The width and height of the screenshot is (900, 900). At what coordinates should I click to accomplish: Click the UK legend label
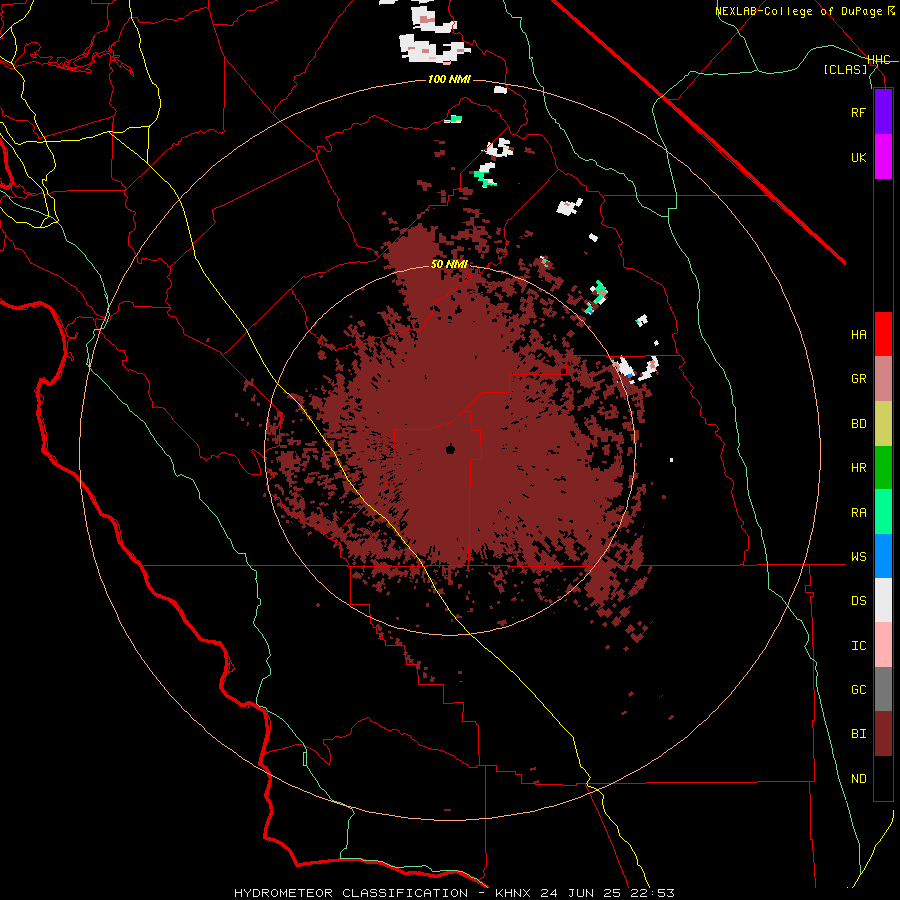point(858,157)
